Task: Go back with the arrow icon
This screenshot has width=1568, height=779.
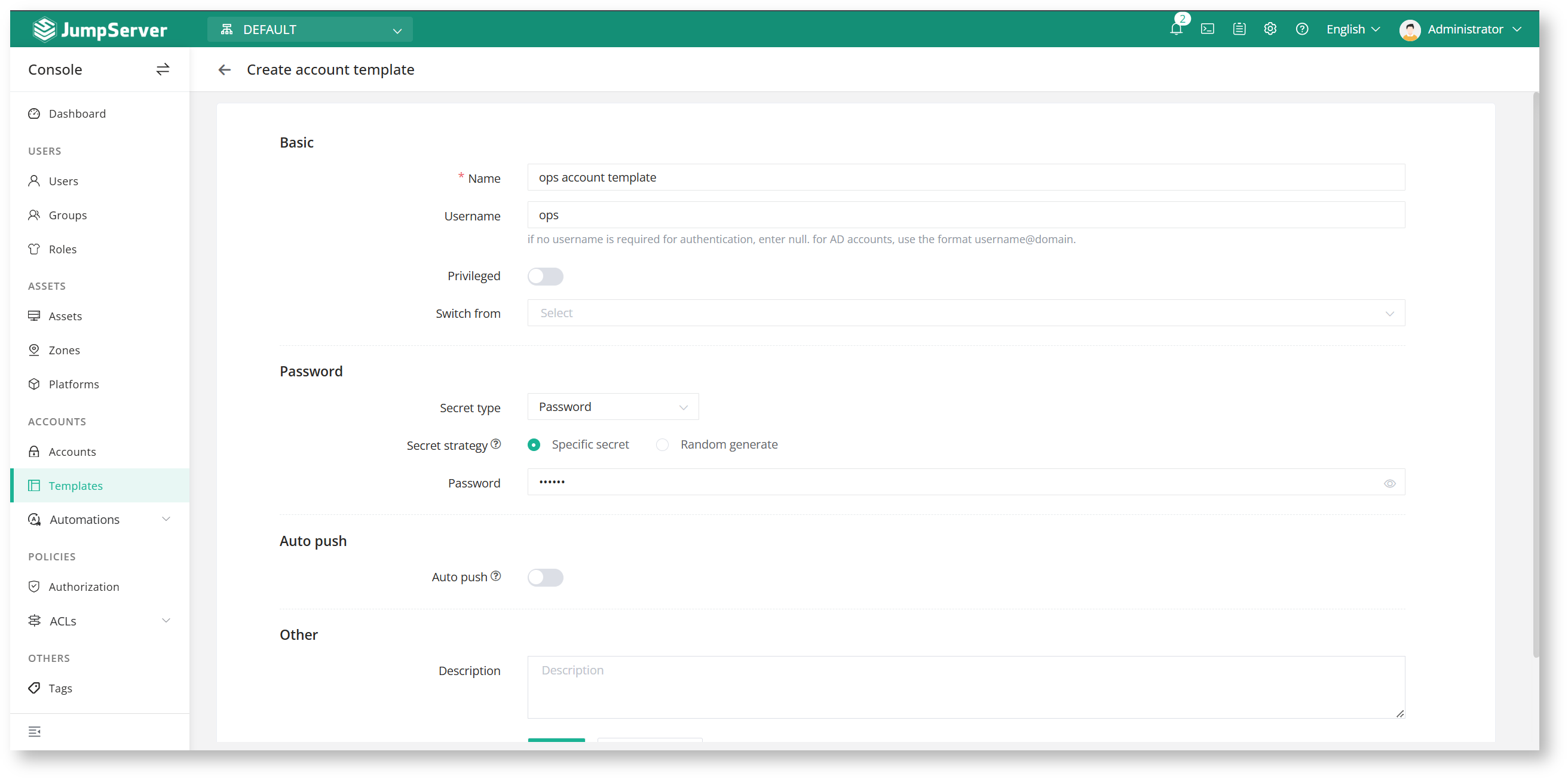Action: pyautogui.click(x=225, y=70)
